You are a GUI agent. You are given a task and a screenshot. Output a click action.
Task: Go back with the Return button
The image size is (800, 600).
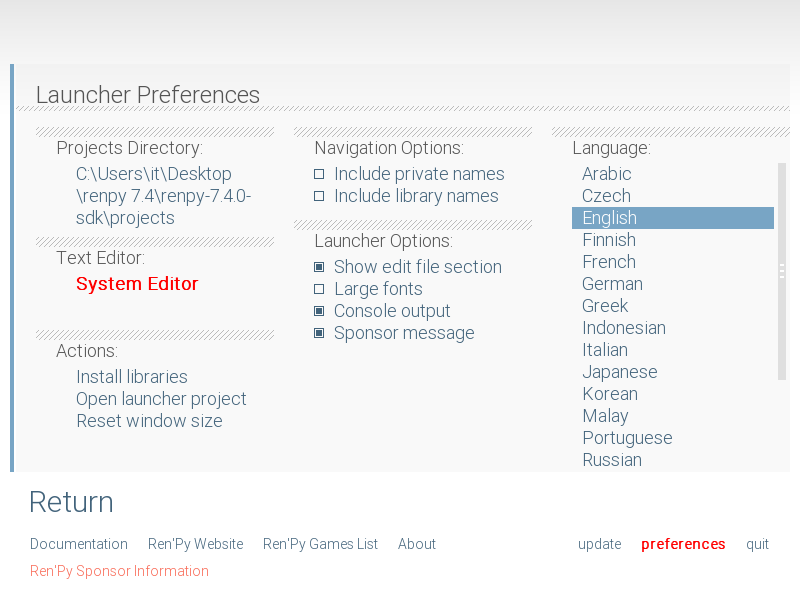[71, 502]
